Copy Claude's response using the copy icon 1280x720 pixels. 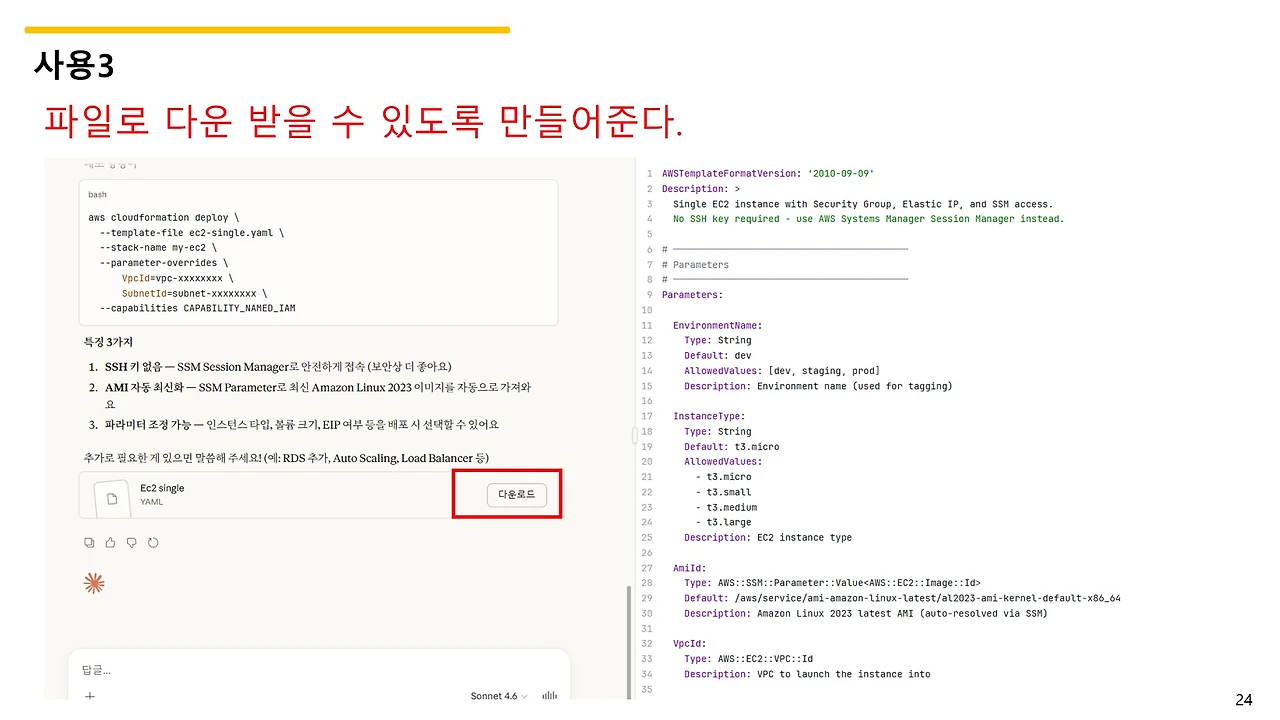tap(89, 542)
